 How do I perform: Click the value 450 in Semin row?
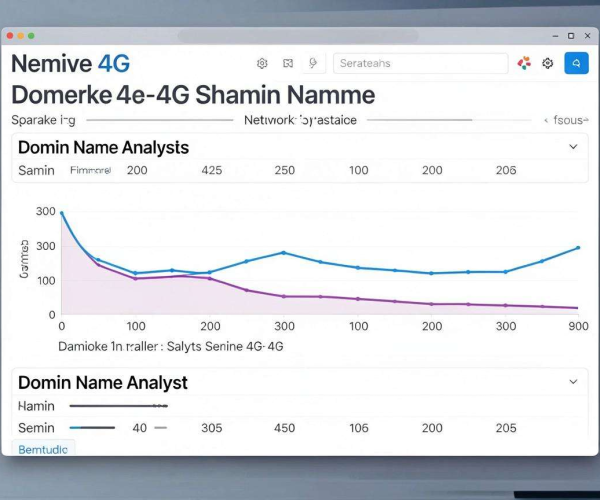[285, 428]
